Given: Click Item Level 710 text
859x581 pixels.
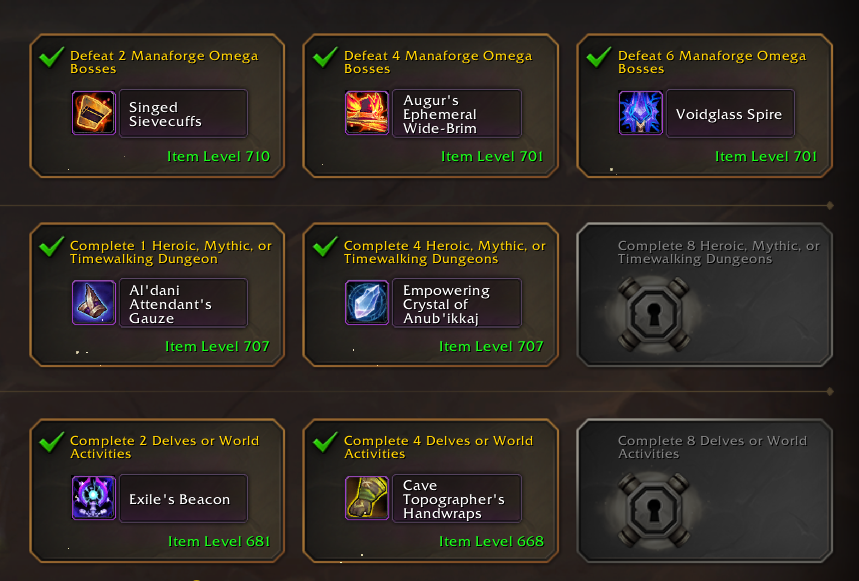Looking at the screenshot, I should tap(219, 157).
